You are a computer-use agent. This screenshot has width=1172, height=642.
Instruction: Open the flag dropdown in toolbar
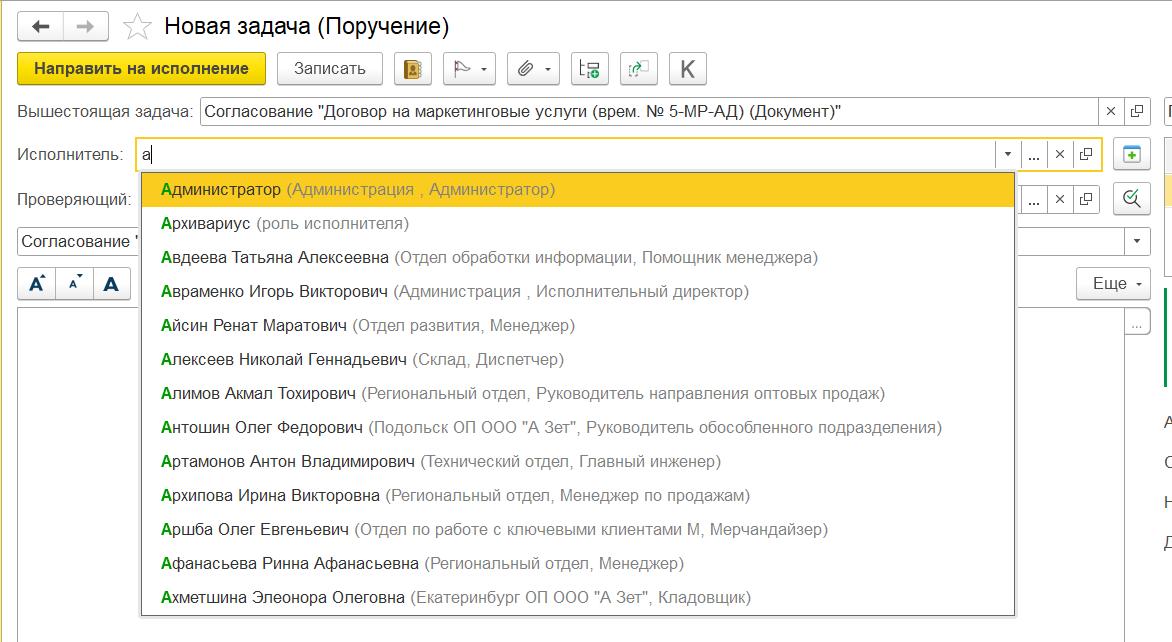tap(469, 69)
